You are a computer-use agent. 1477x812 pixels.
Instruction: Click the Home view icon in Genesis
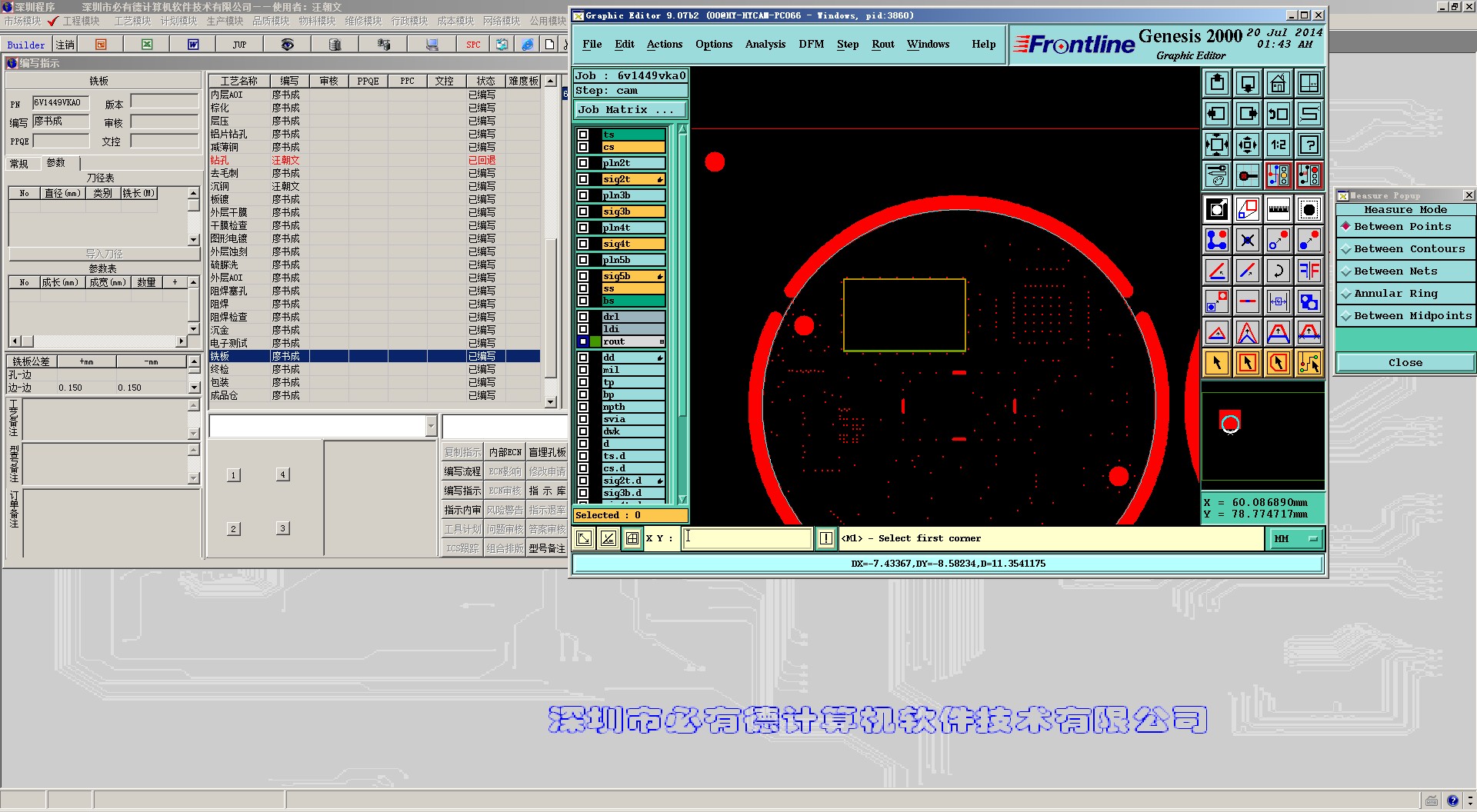pyautogui.click(x=1278, y=83)
